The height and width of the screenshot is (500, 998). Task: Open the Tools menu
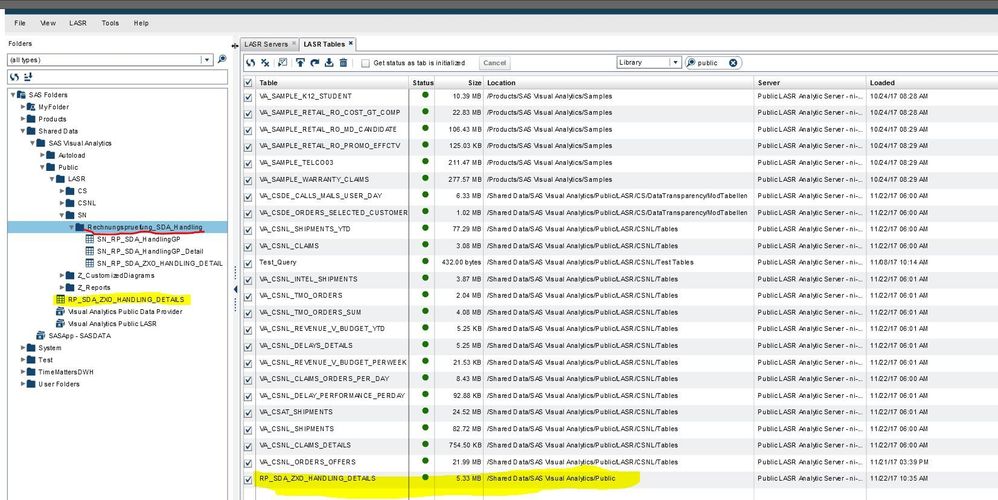point(110,22)
